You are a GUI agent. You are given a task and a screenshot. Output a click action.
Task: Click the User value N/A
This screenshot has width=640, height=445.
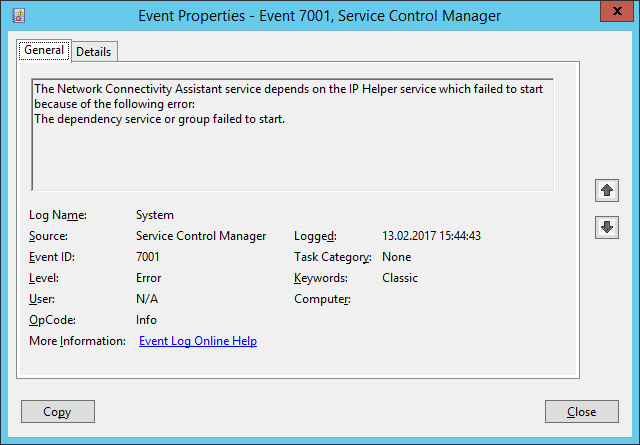pos(147,299)
